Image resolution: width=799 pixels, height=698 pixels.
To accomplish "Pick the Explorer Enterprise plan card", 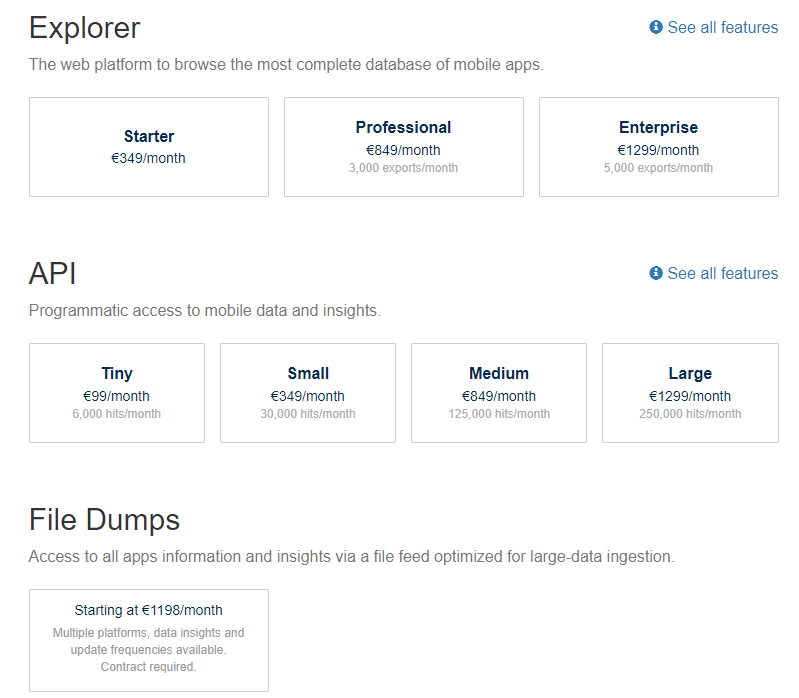I will [x=658, y=146].
